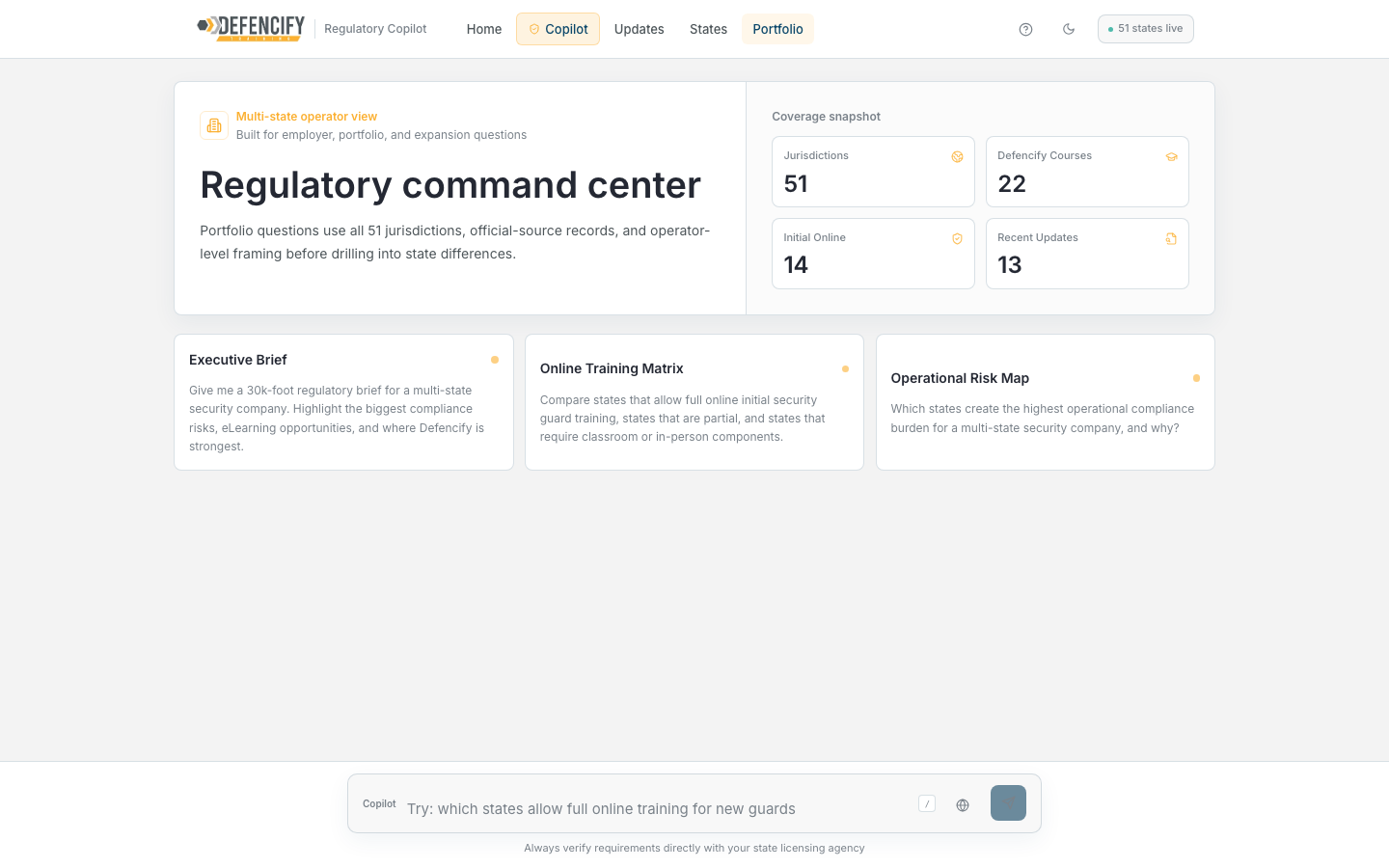Click the Regulatory Copilot label
The height and width of the screenshot is (868, 1389).
coord(375,29)
